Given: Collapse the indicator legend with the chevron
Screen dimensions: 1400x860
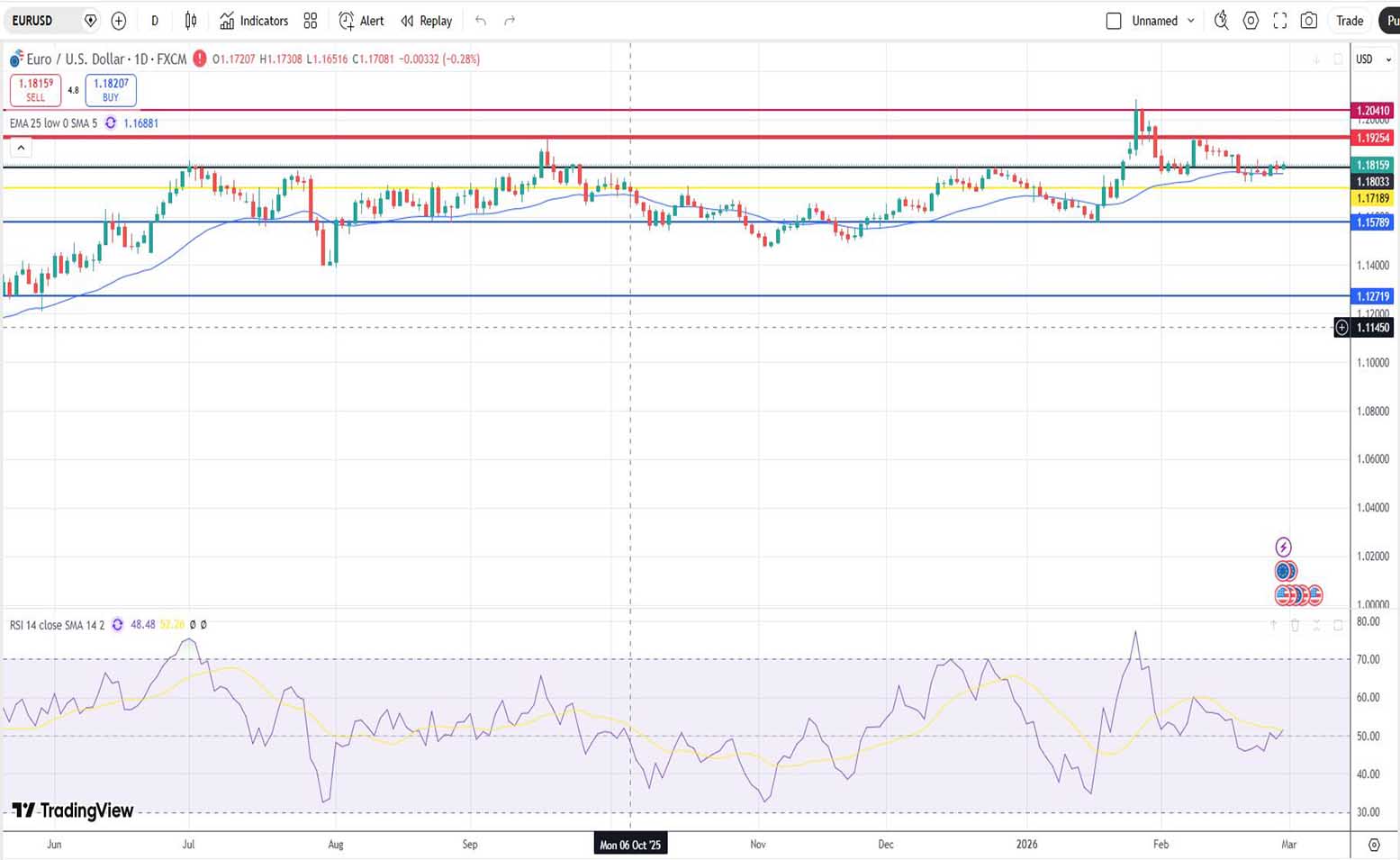Looking at the screenshot, I should [x=22, y=148].
